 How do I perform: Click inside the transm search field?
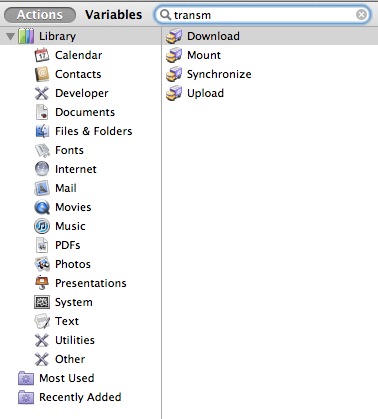[263, 15]
